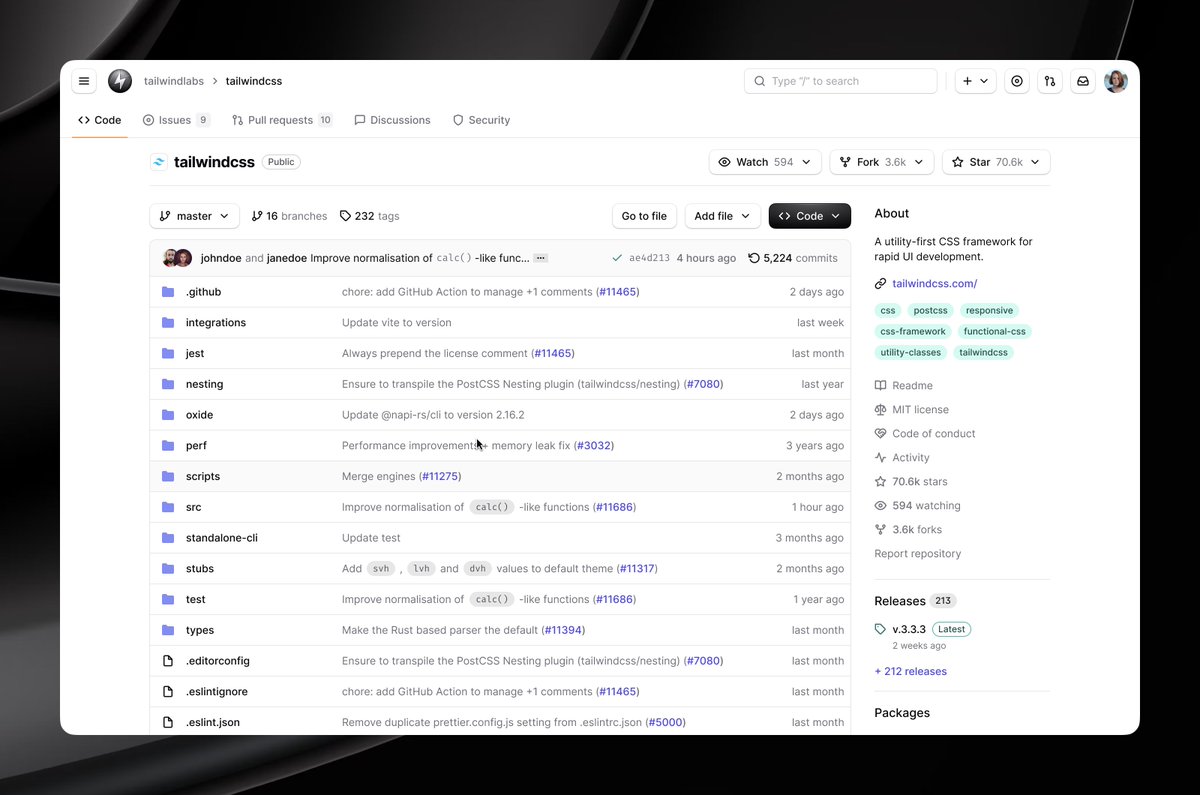The width and height of the screenshot is (1200, 795).
Task: Switch to the Pull requests tab
Action: (282, 120)
